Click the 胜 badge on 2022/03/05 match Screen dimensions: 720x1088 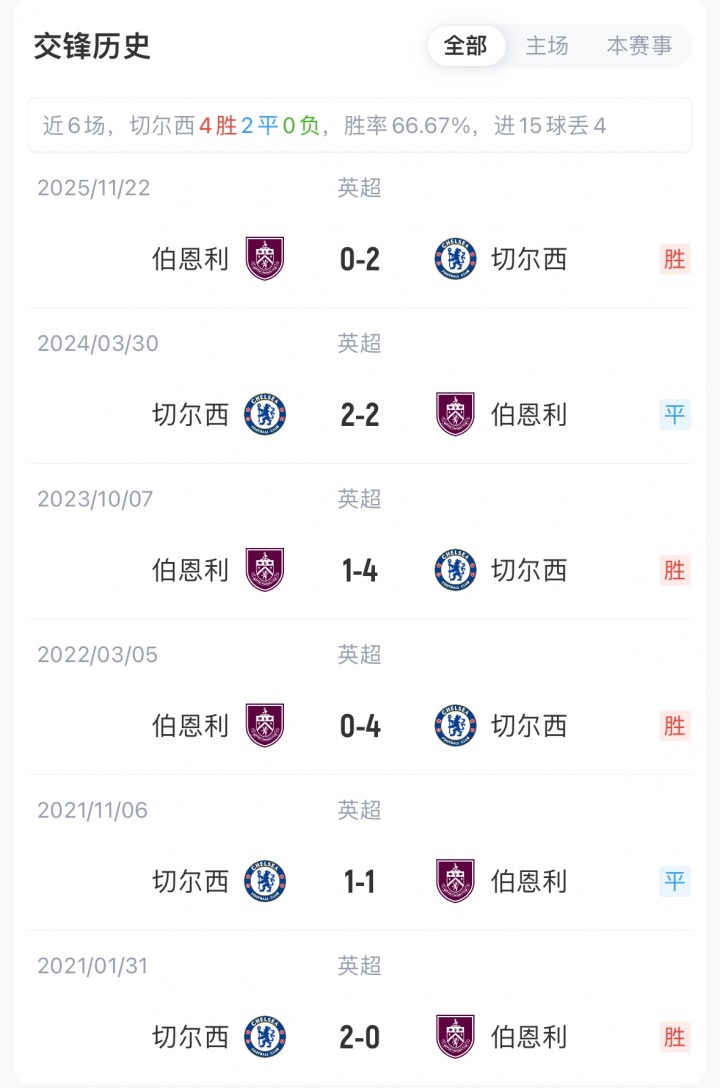click(x=675, y=726)
